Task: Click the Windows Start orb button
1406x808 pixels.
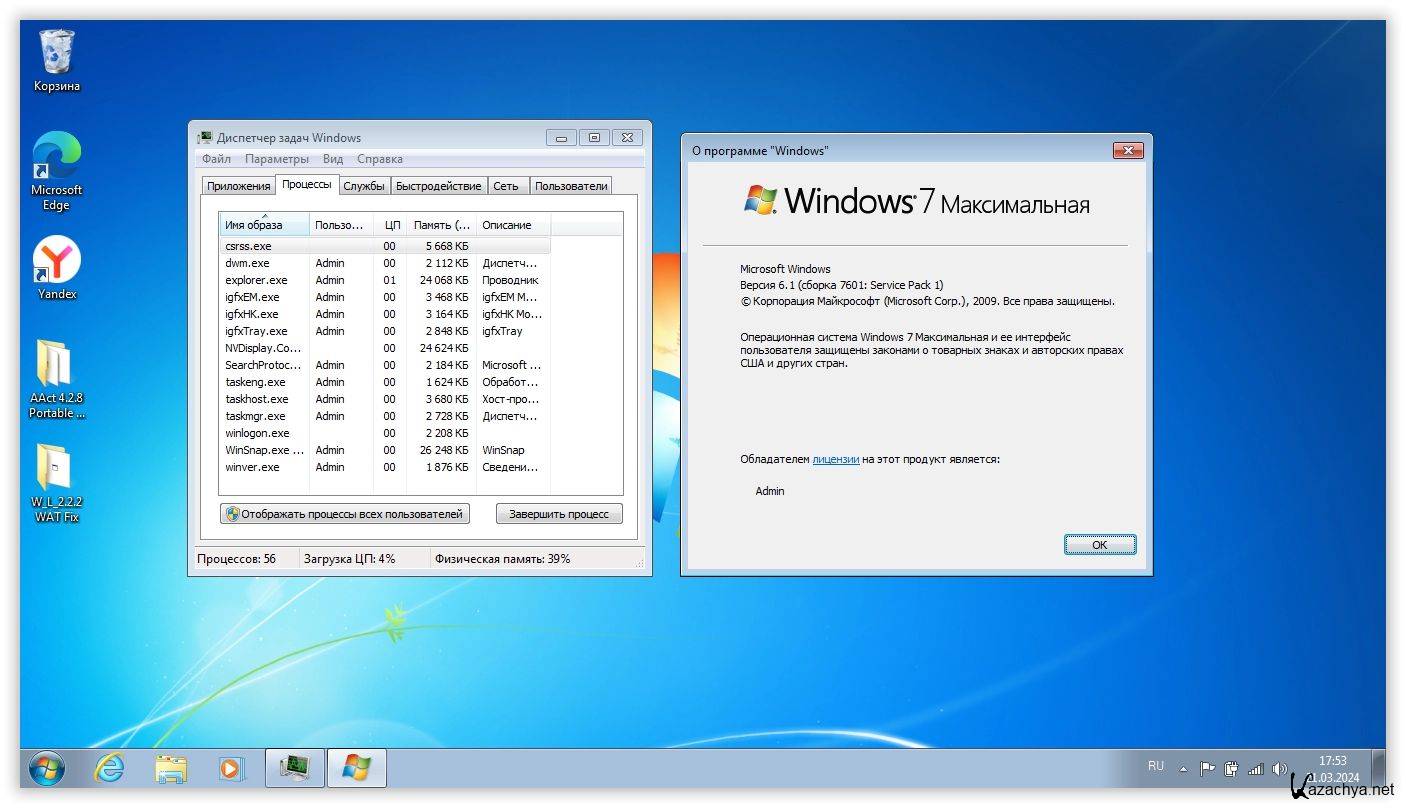Action: point(46,768)
